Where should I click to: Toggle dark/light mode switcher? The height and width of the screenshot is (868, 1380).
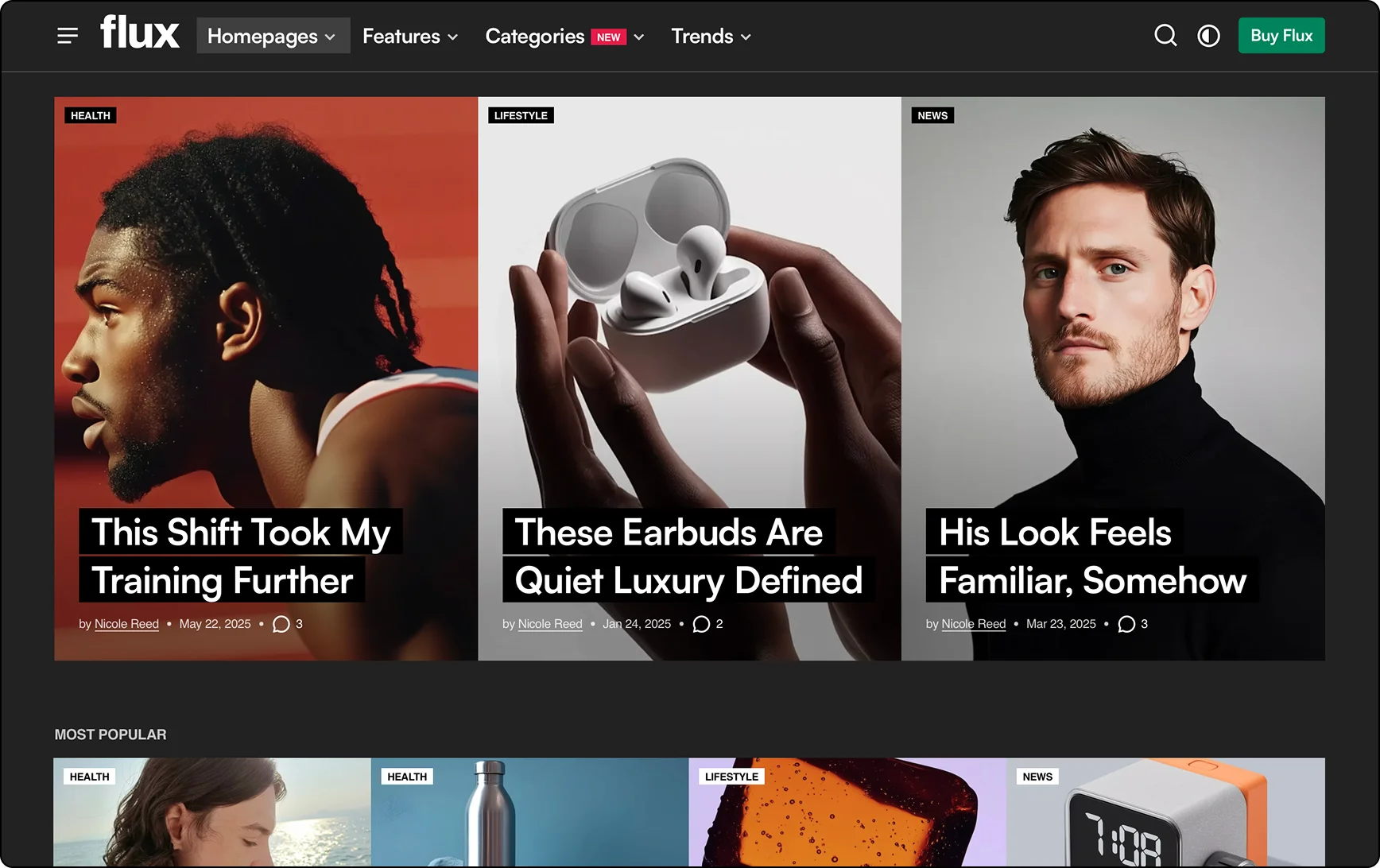pyautogui.click(x=1208, y=36)
